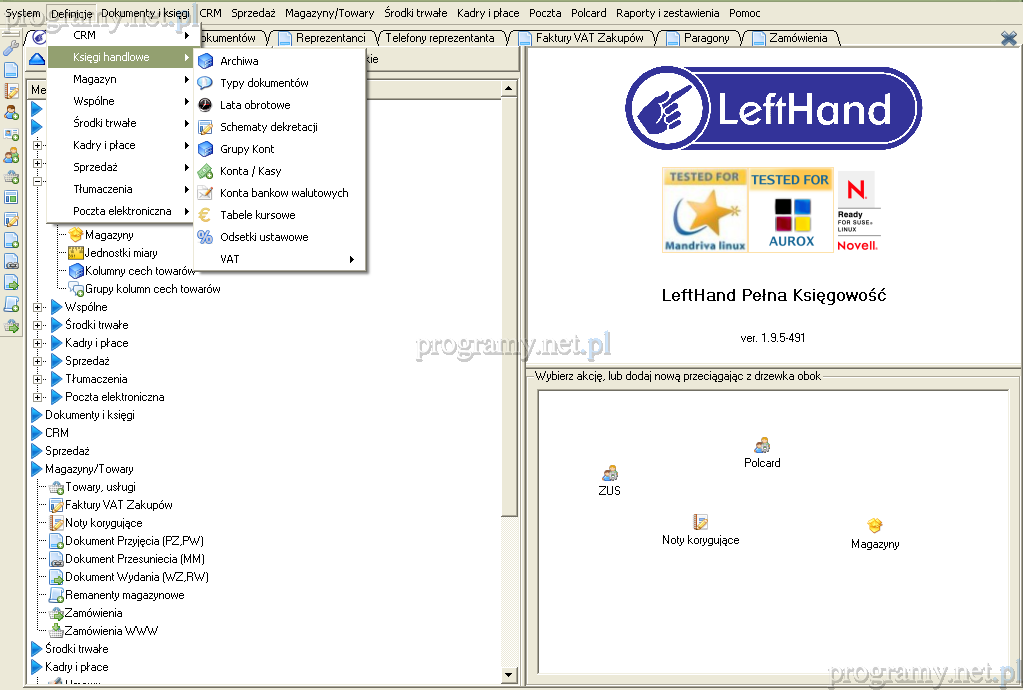Expand the Poczta elektroniczna tree node
Screen dimensions: 1024x690
39,397
